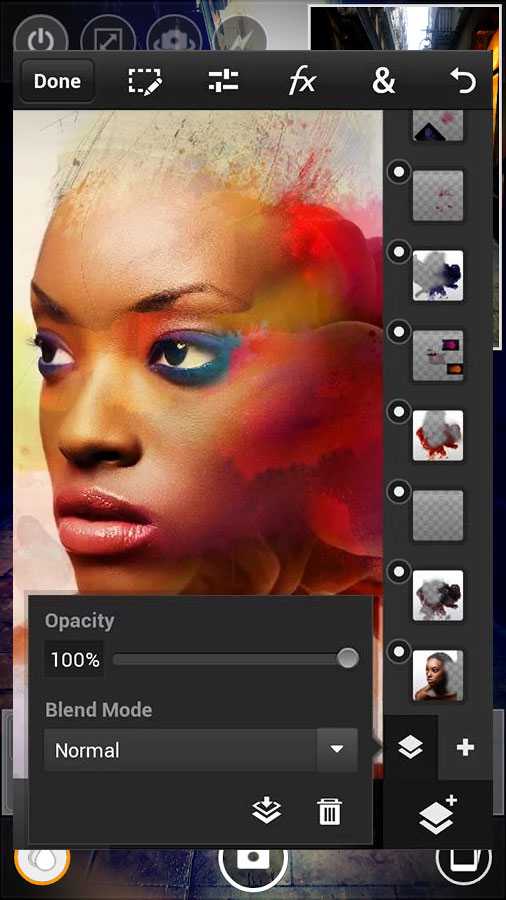Viewport: 506px width, 900px height.
Task: Toggle visibility of the red splatter dots layer
Action: [399, 172]
